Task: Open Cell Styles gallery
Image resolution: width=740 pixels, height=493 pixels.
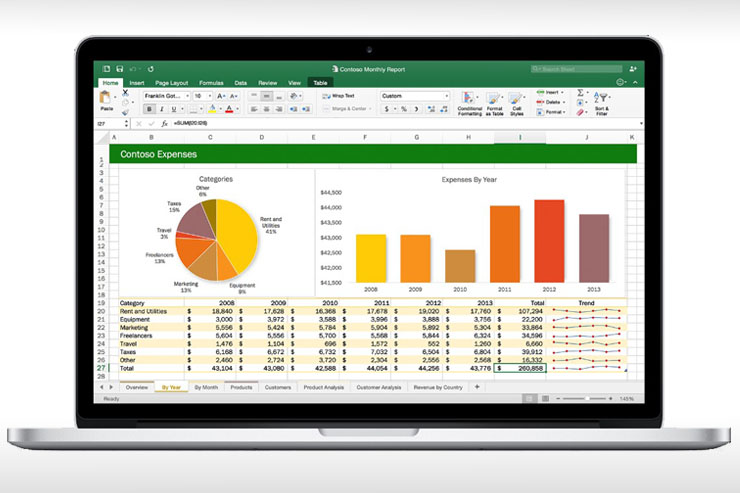Action: [516, 101]
